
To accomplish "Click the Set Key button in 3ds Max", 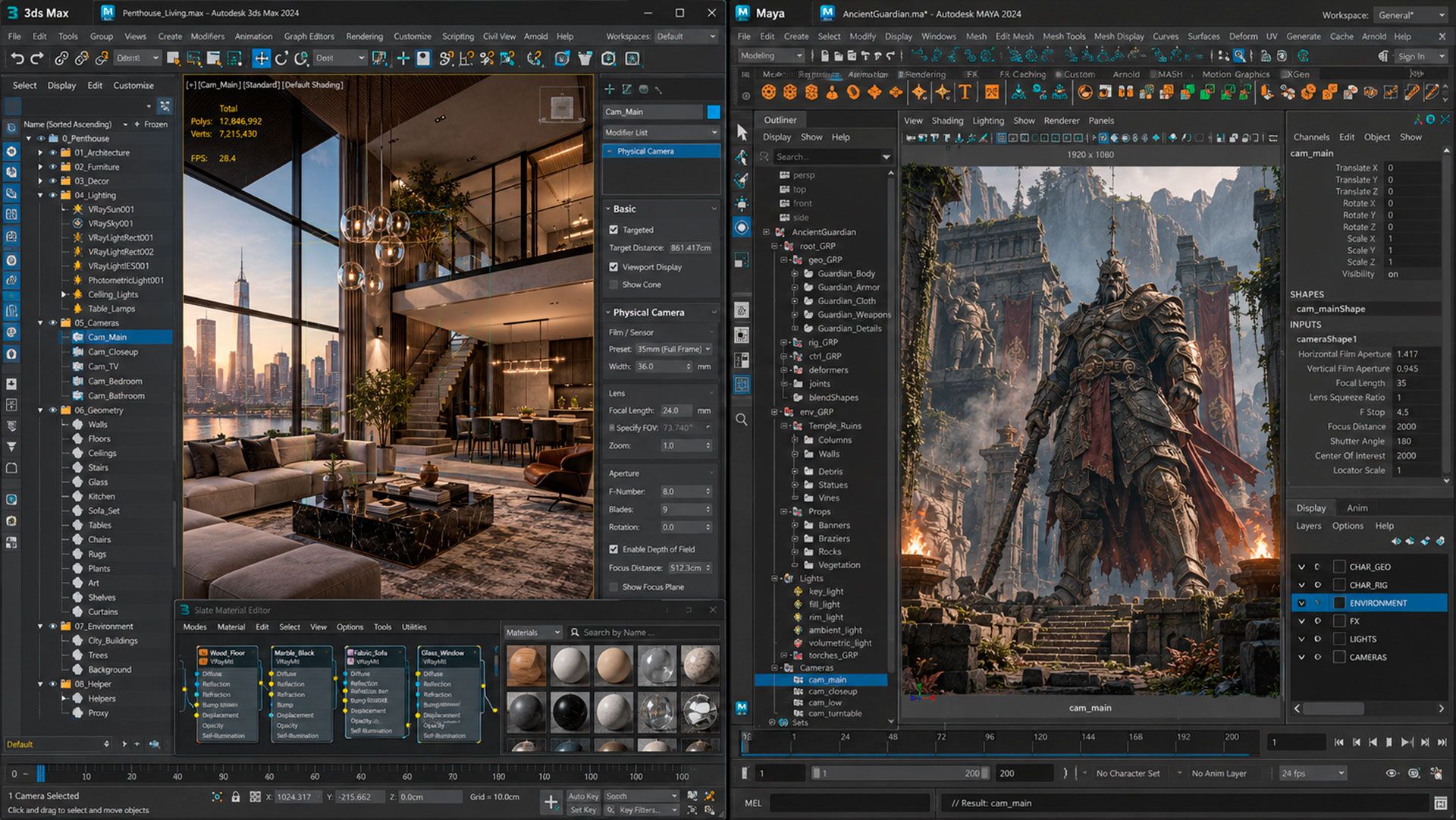I will [x=583, y=809].
